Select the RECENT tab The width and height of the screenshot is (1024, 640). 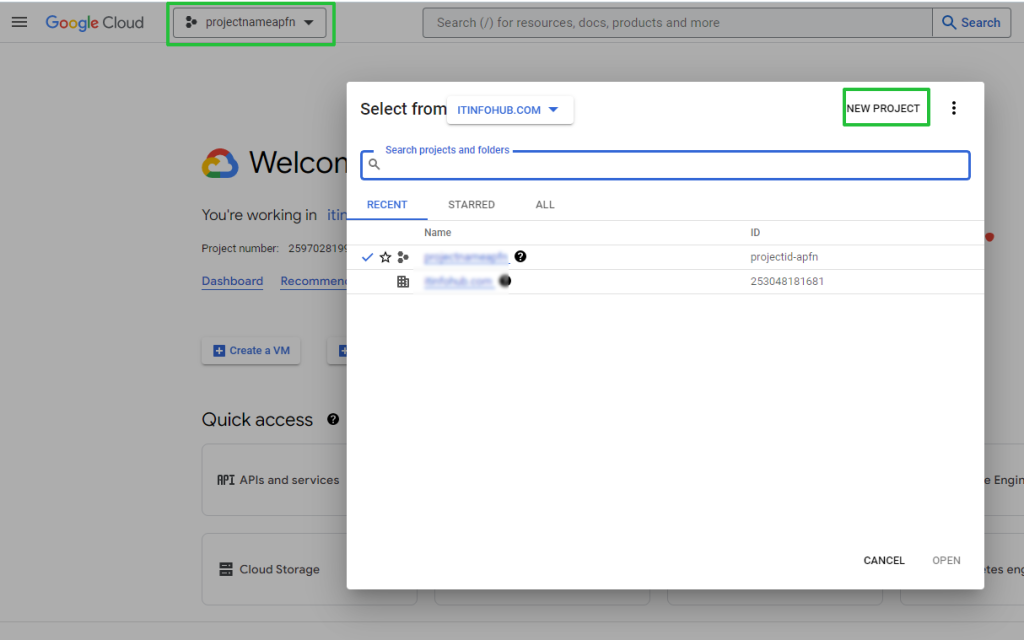coord(388,204)
